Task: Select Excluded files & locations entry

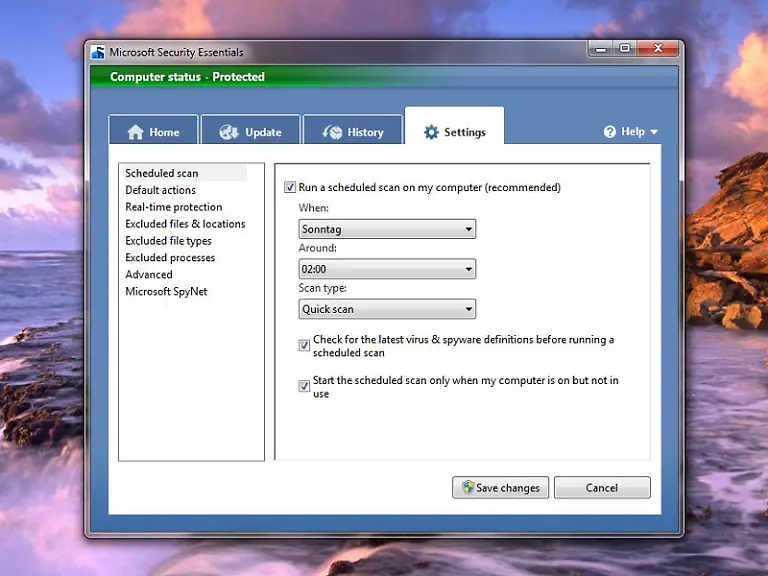Action: point(185,224)
